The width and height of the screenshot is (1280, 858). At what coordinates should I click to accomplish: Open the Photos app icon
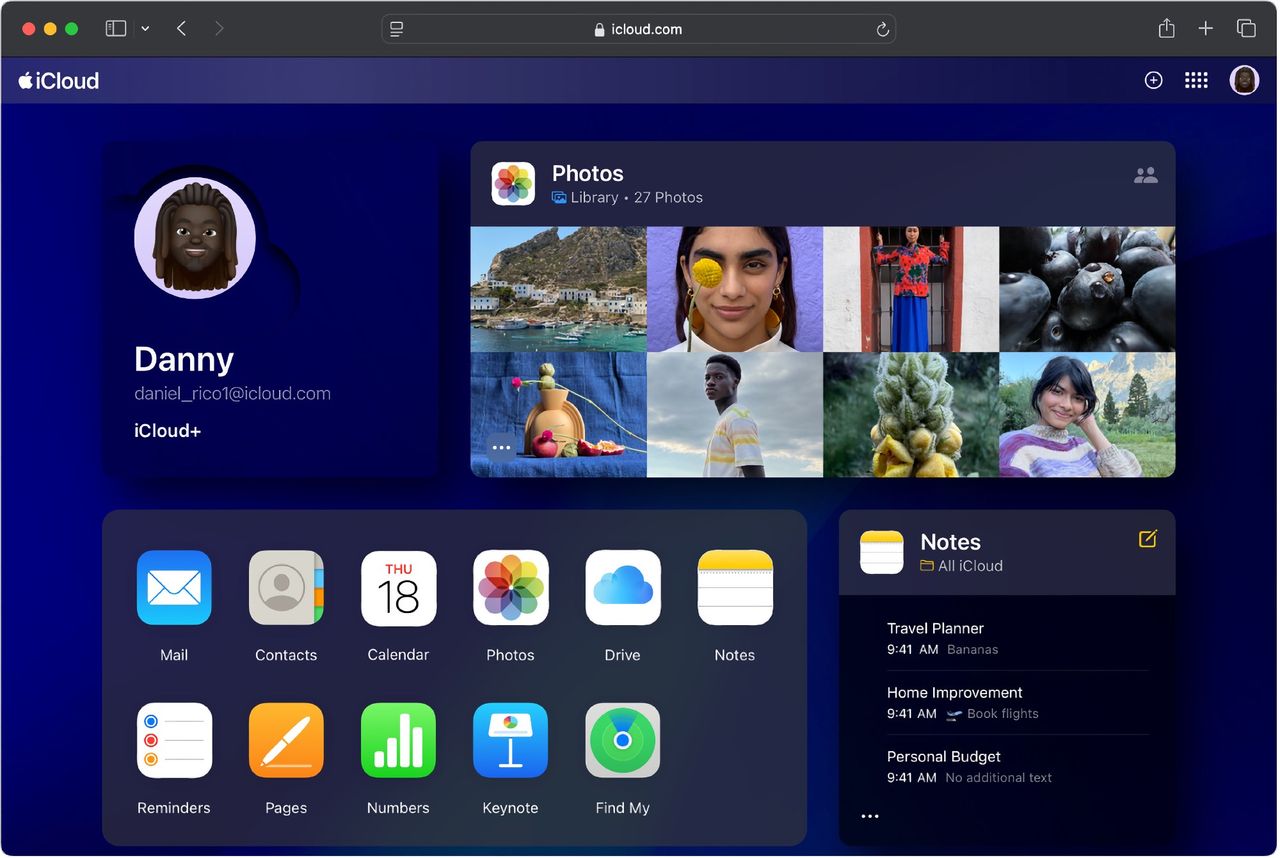(510, 588)
